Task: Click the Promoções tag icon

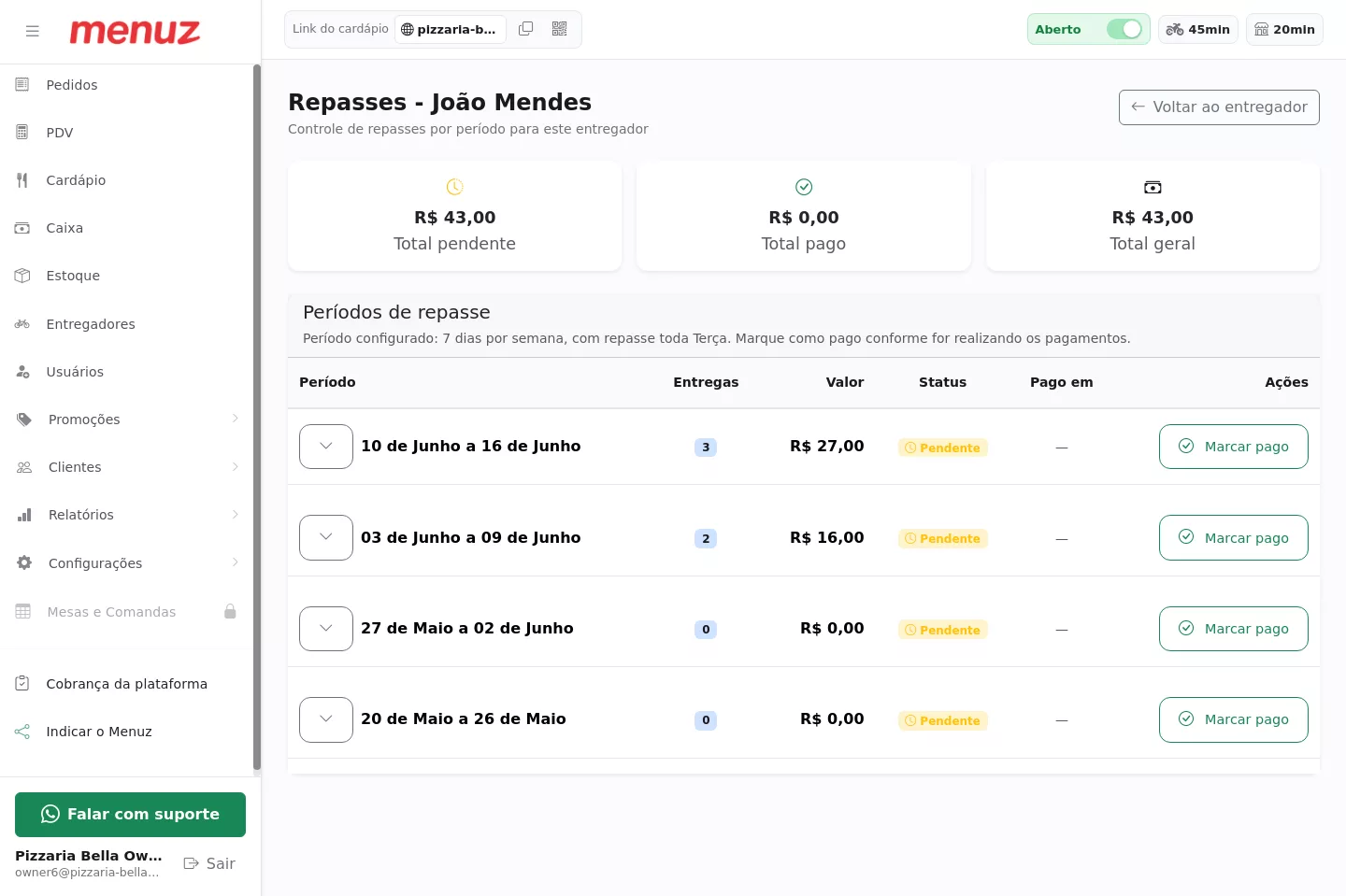Action: point(24,420)
